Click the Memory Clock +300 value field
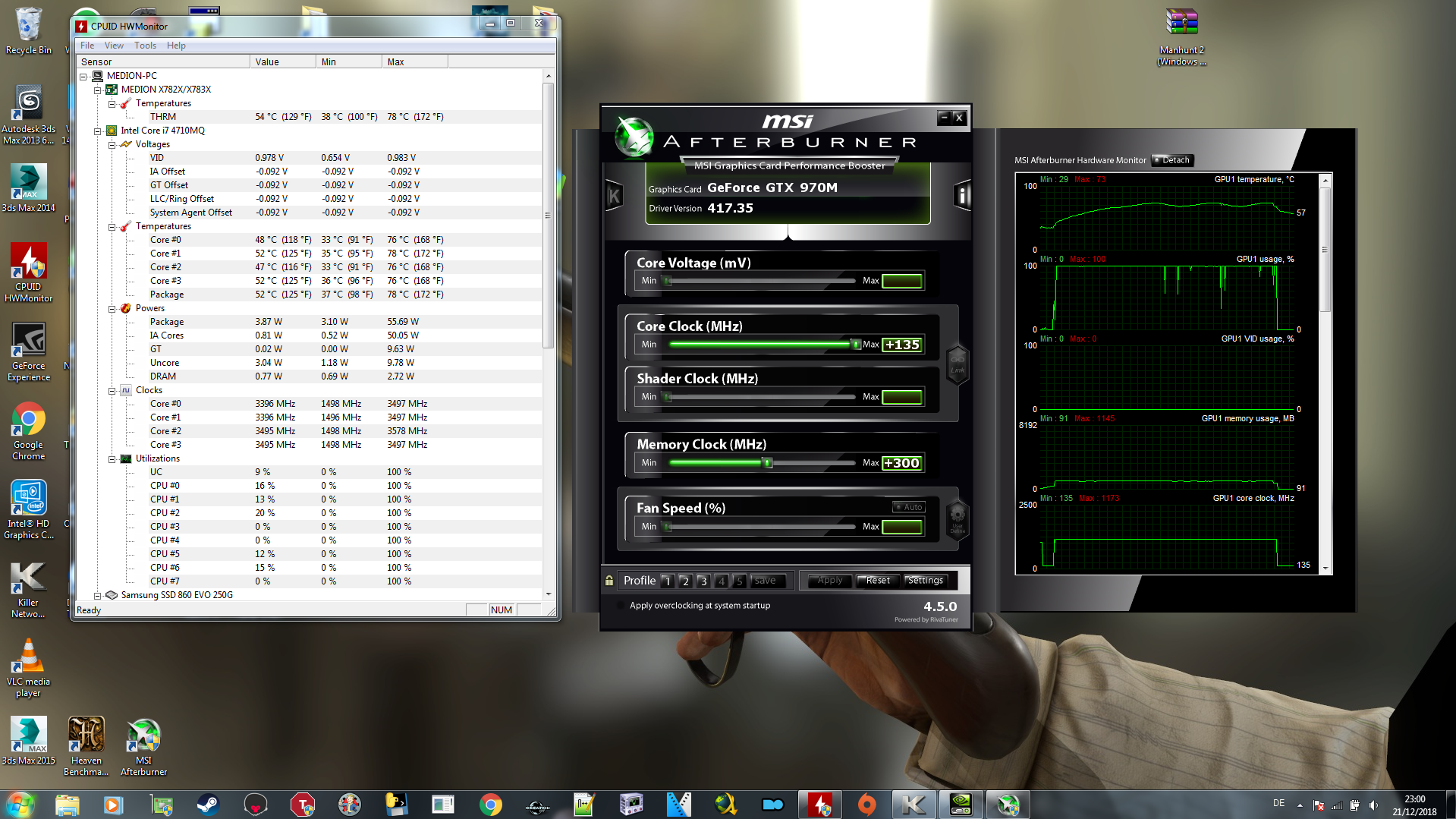Image resolution: width=1456 pixels, height=819 pixels. pyautogui.click(x=902, y=463)
